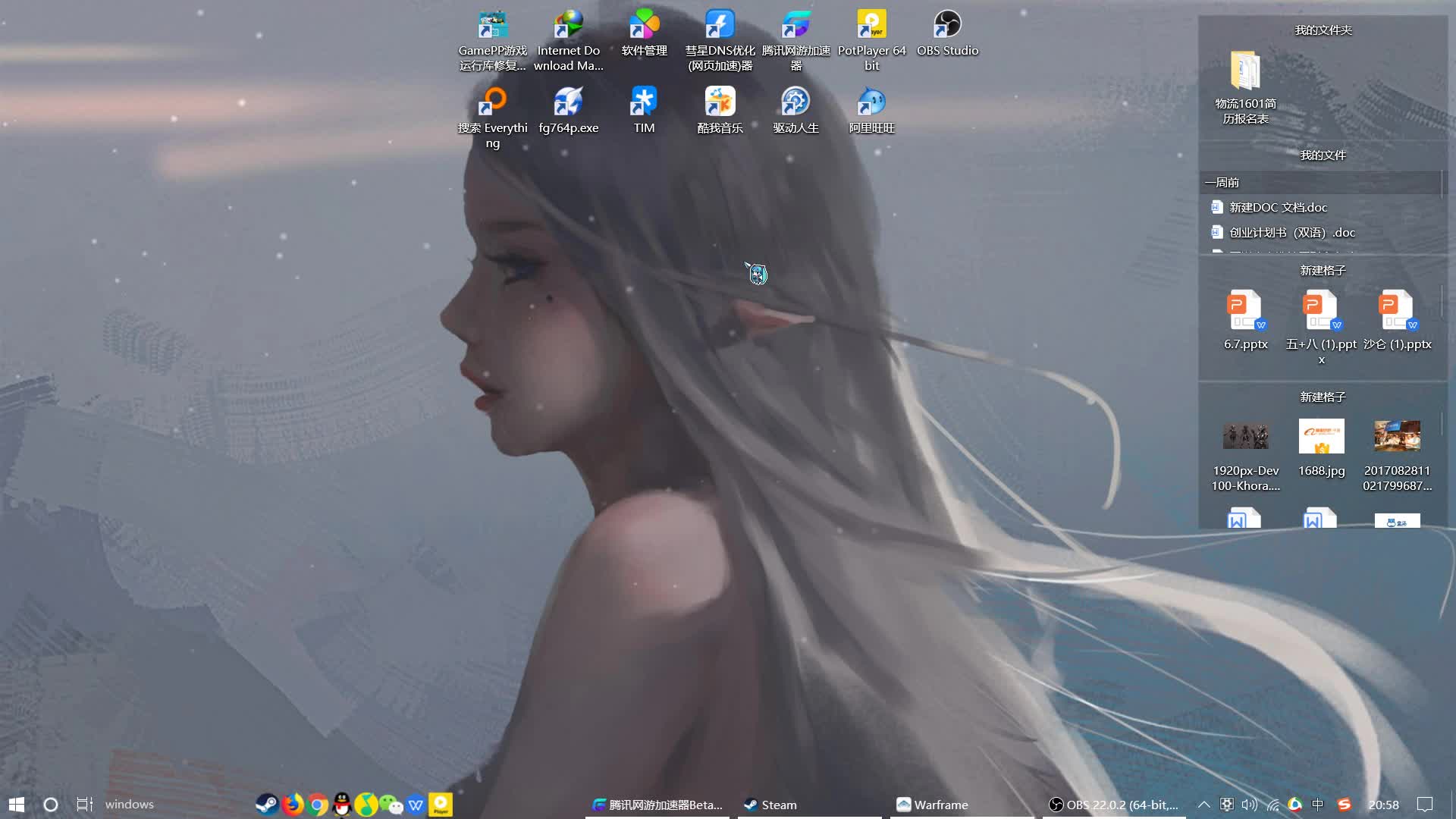Image resolution: width=1456 pixels, height=819 pixels.
Task: Open 创业计划书 (双语) .doc file
Action: click(x=1283, y=232)
